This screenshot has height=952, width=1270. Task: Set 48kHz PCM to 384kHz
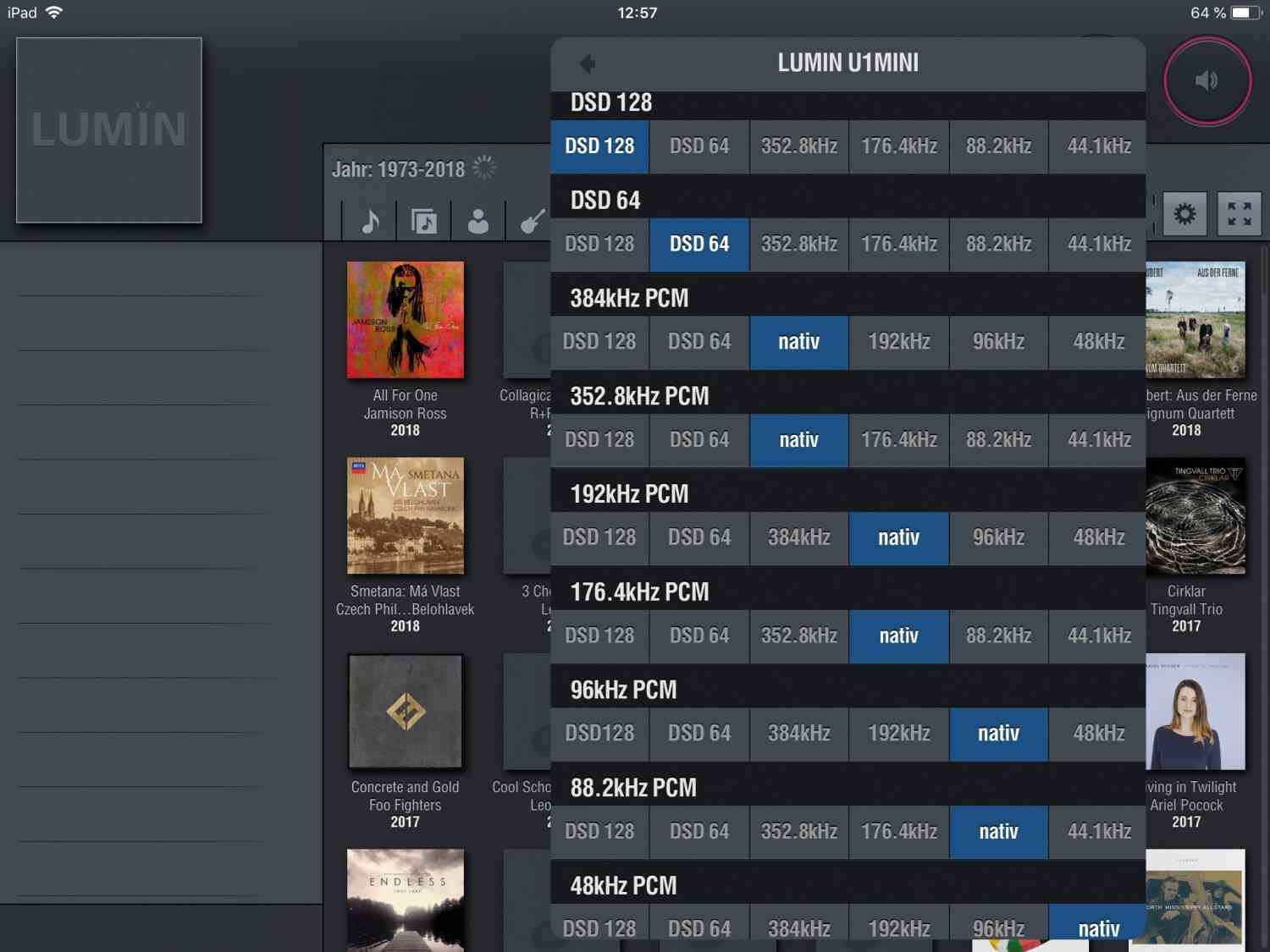(x=798, y=923)
